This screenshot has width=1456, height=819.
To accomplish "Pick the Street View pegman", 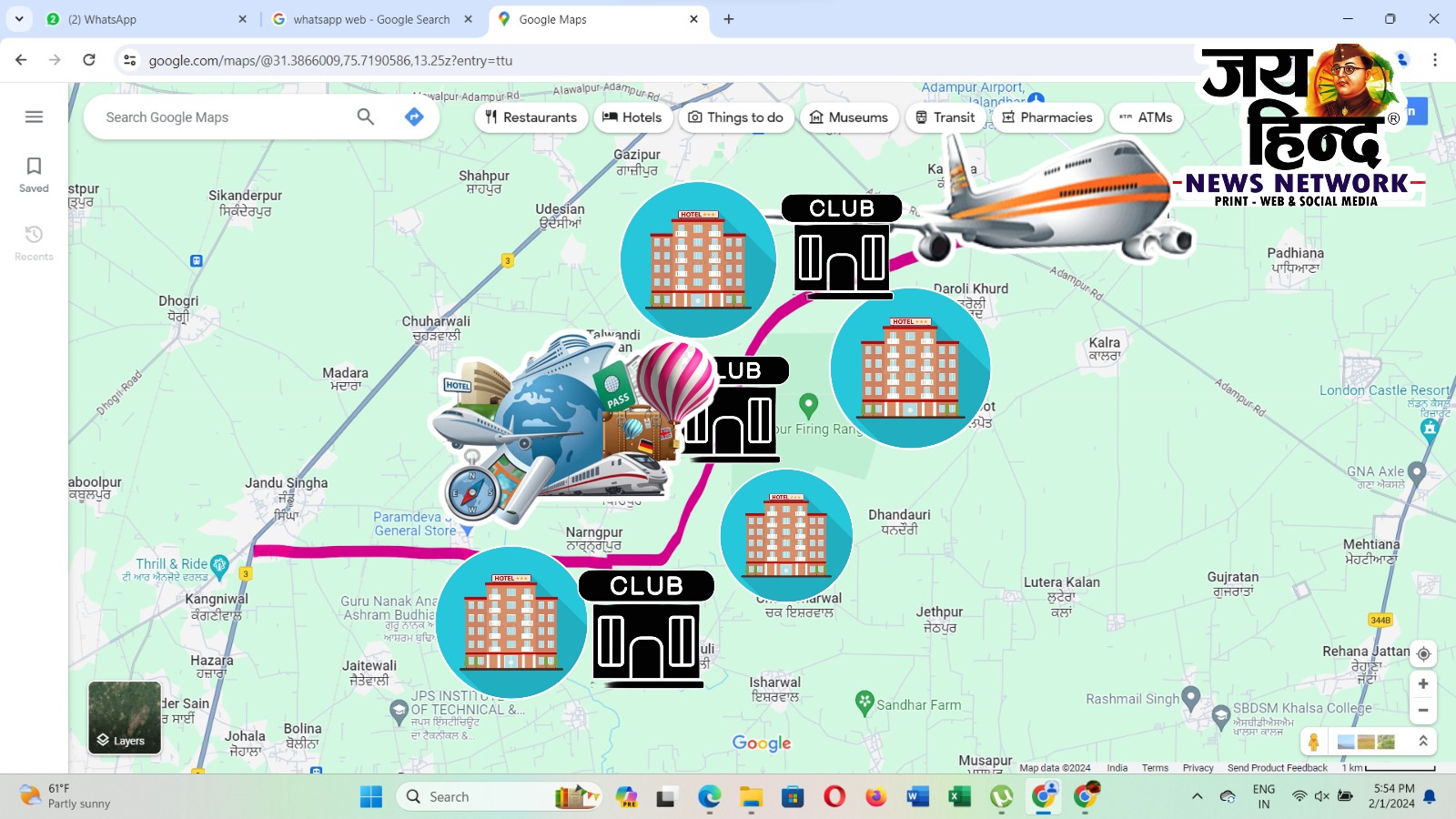I will [x=1313, y=742].
